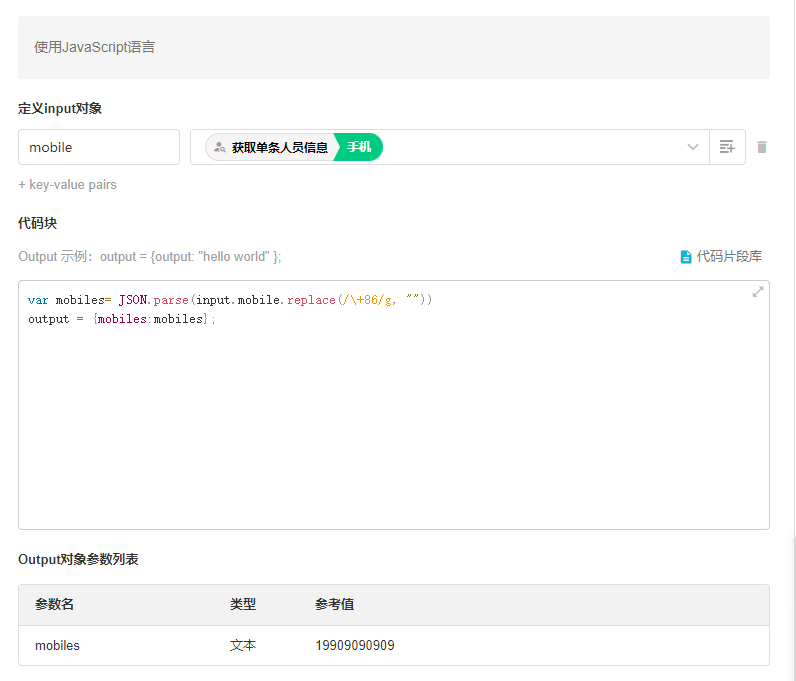The image size is (796, 681).
Task: Click the var mobiles line in code editor
Action: click(x=230, y=300)
